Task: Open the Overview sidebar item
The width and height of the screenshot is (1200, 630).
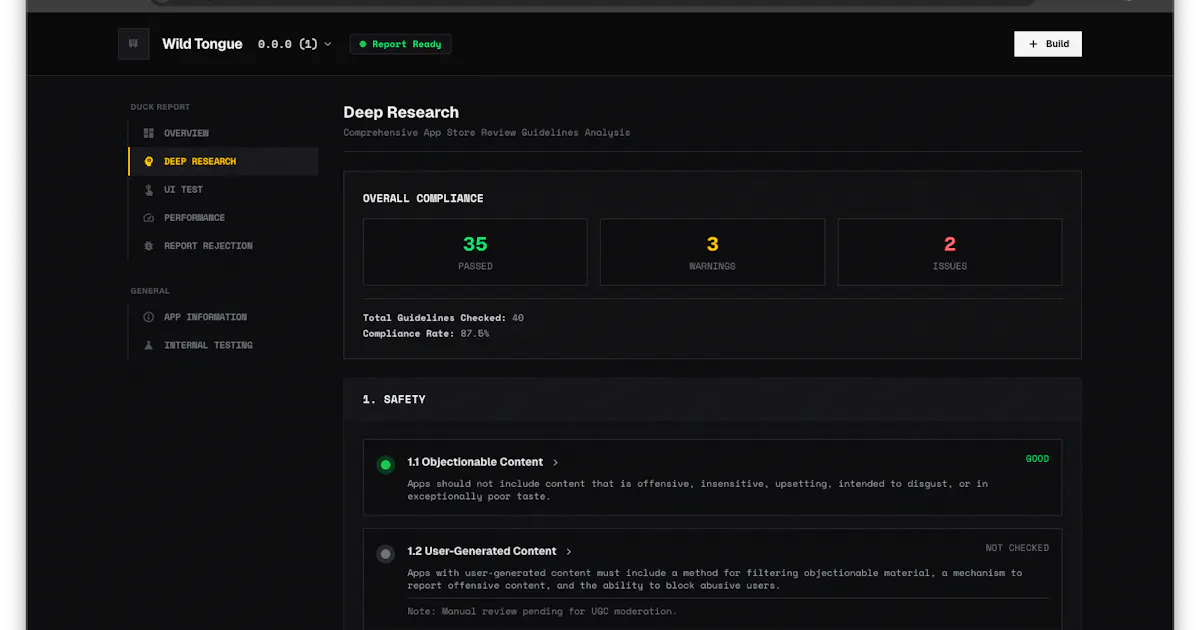Action: click(x=223, y=133)
